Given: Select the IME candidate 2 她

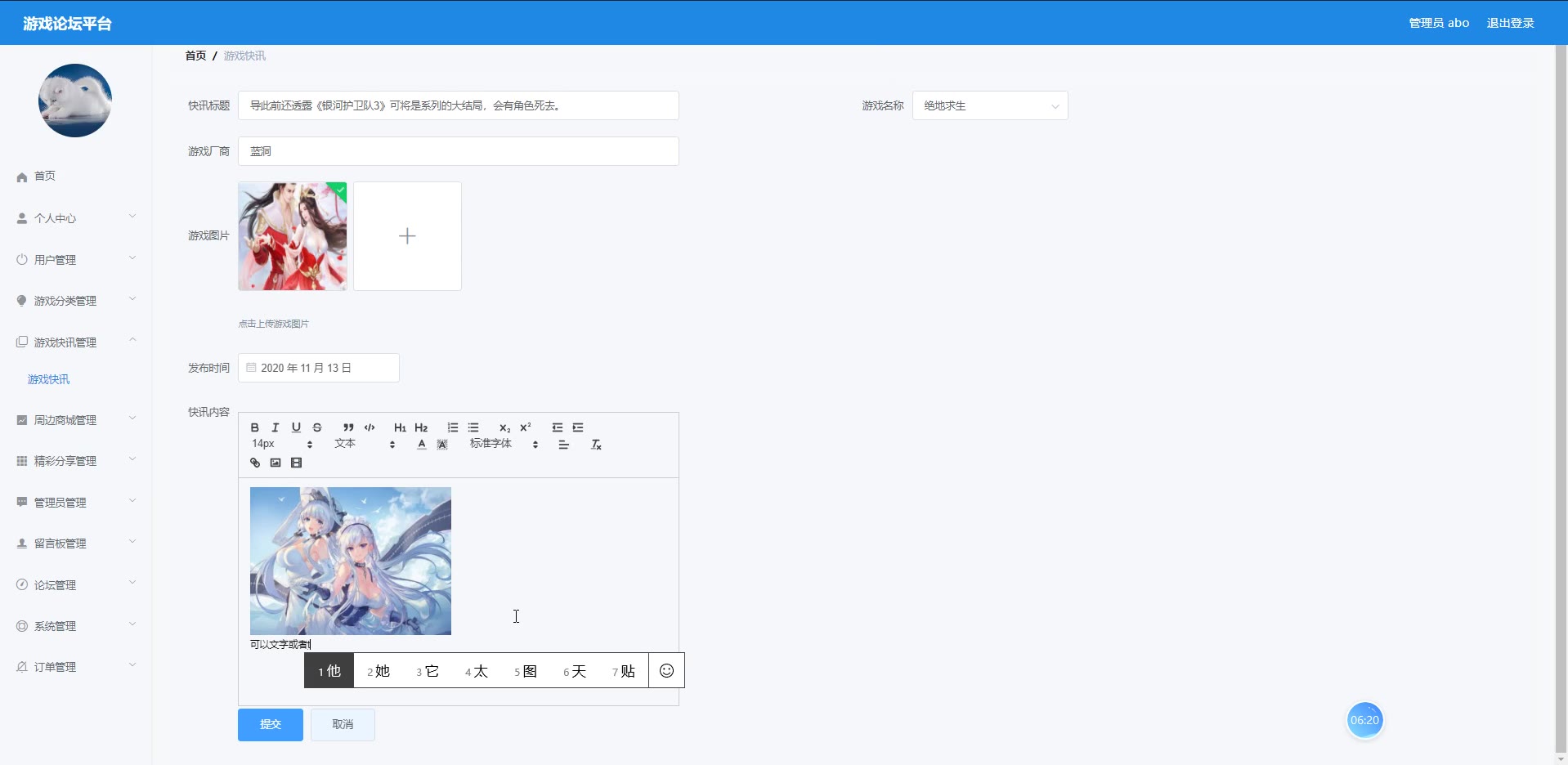Looking at the screenshot, I should pyautogui.click(x=379, y=671).
